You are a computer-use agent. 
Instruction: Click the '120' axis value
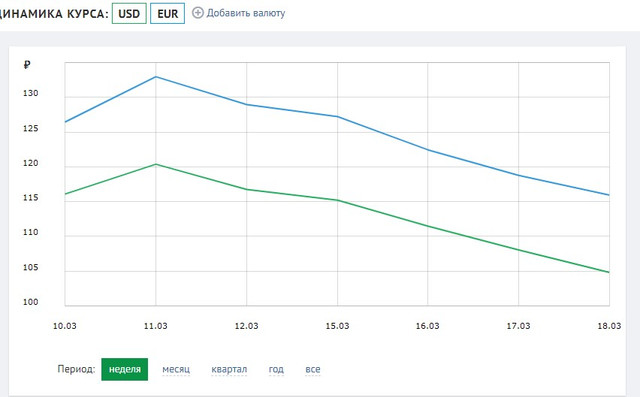(31, 163)
